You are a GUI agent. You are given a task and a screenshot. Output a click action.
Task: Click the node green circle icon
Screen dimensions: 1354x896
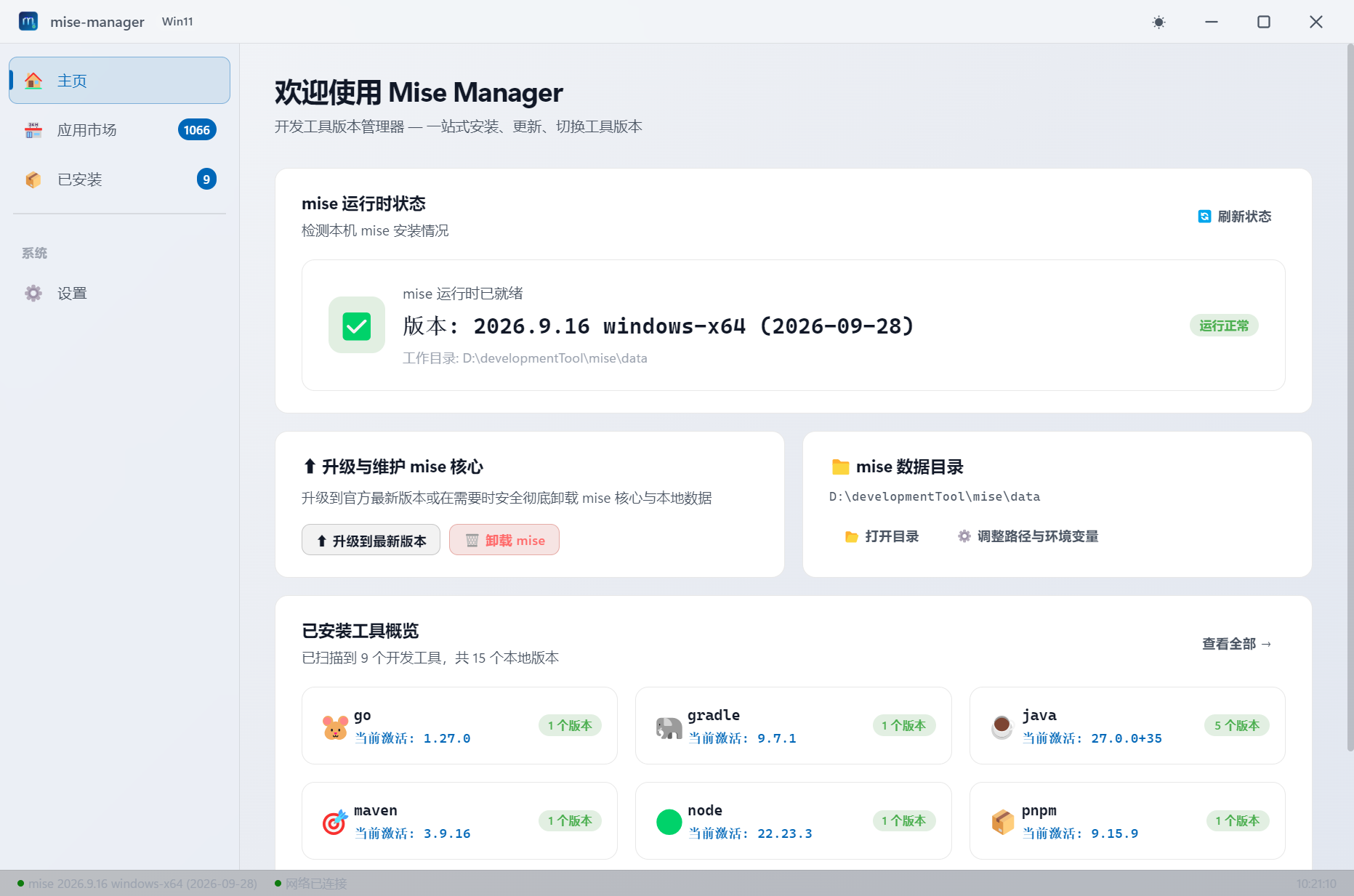click(669, 821)
